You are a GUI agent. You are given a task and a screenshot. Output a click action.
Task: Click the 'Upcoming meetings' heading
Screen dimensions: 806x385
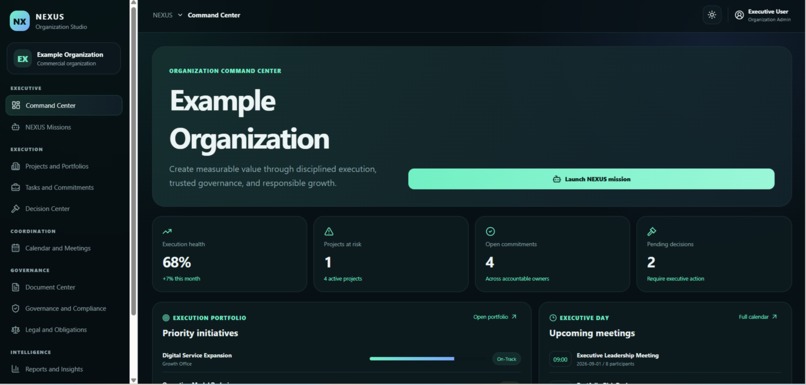tap(592, 333)
